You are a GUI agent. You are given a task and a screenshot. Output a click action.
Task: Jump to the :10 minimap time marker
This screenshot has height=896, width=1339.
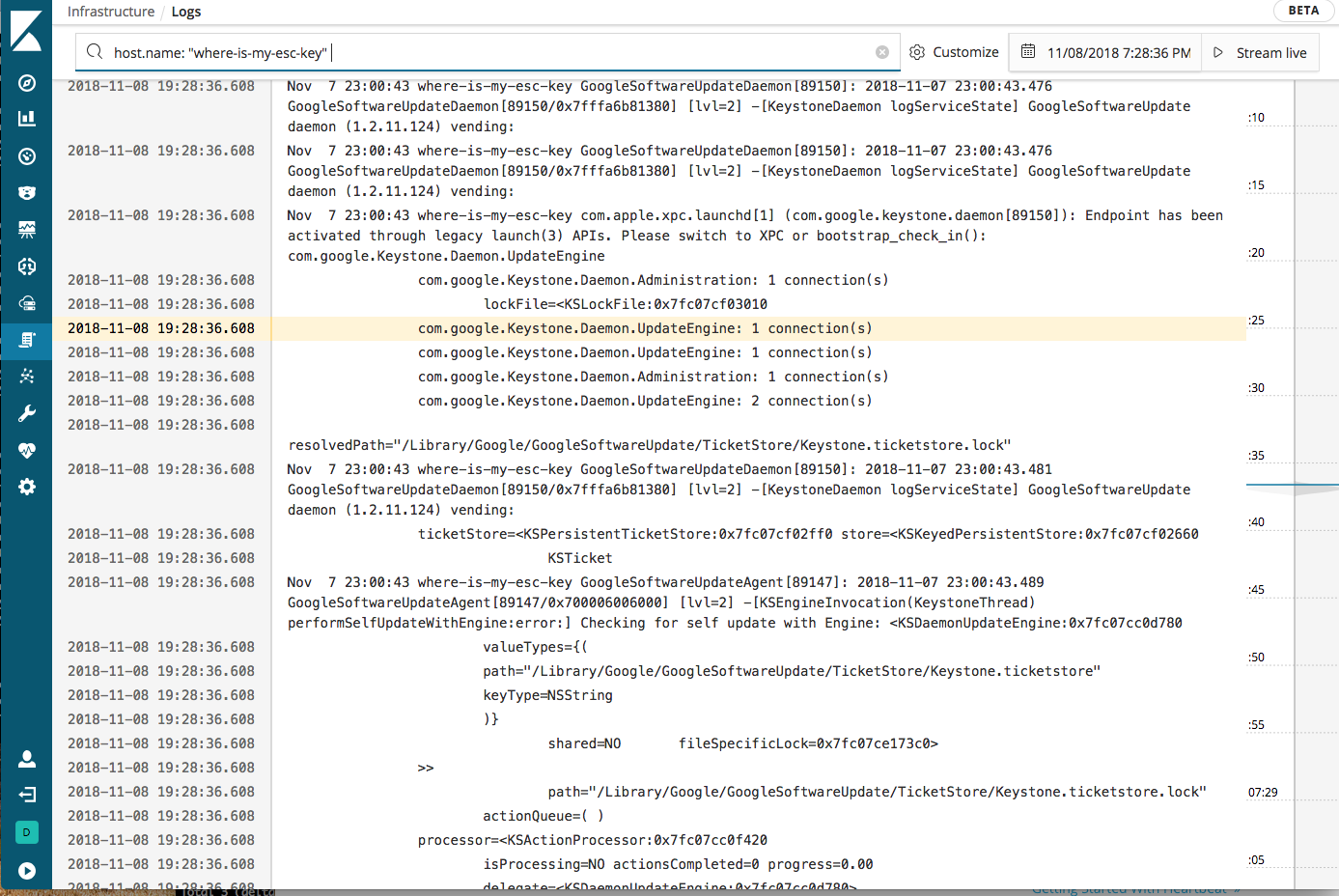(1256, 118)
